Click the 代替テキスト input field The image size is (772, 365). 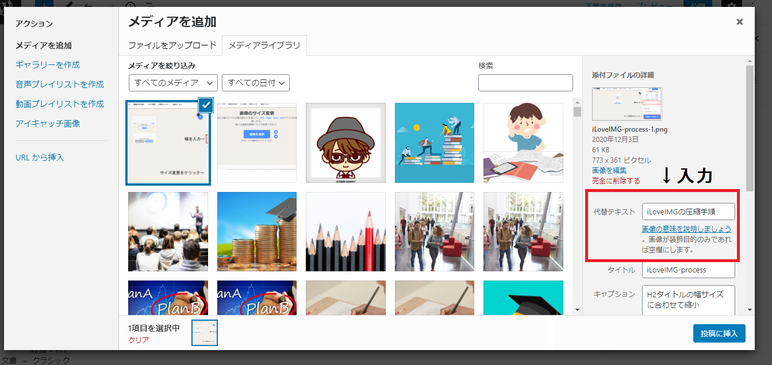pyautogui.click(x=688, y=212)
